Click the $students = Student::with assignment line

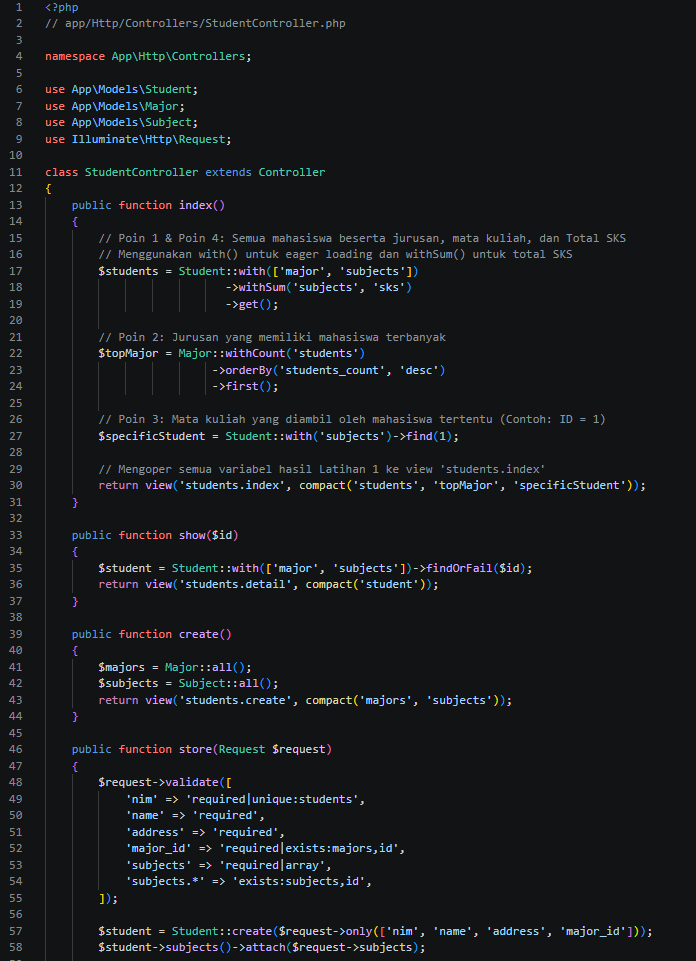pos(259,271)
